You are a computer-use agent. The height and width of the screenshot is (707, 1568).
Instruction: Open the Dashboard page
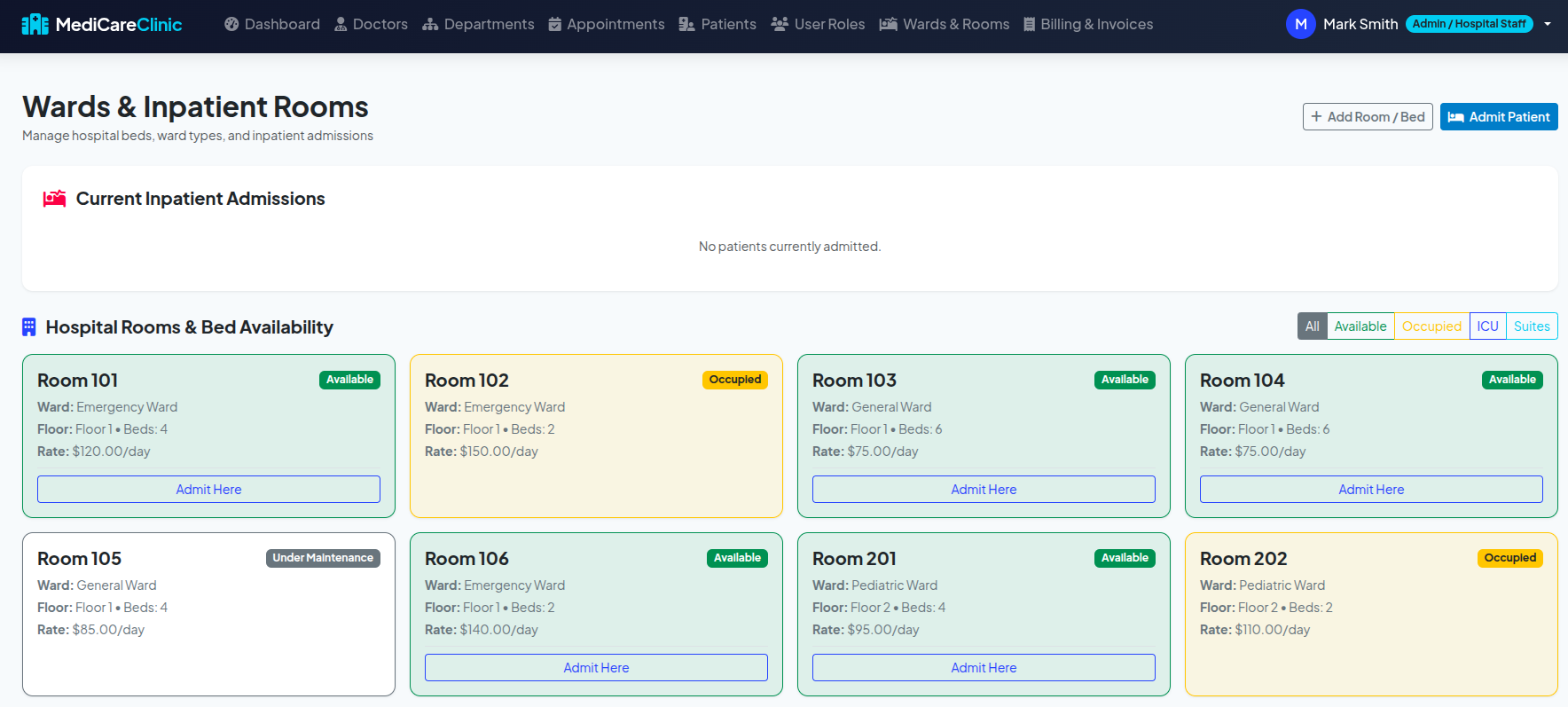point(272,24)
